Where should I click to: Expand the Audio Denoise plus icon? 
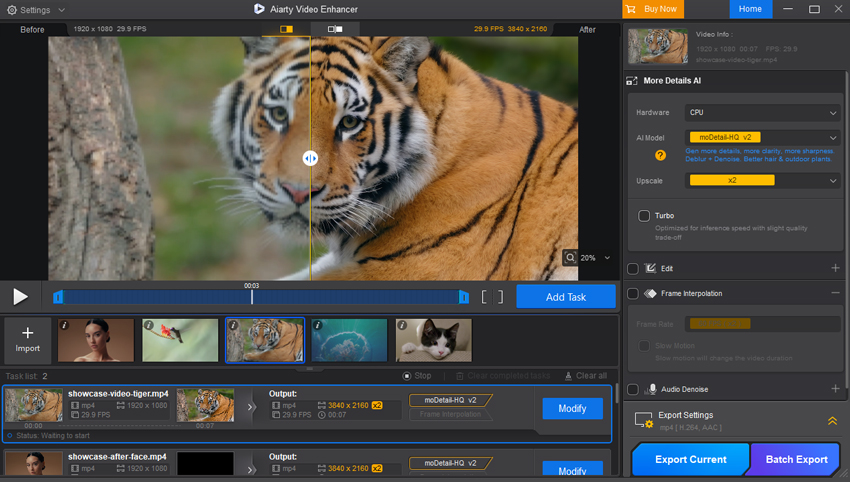click(835, 389)
